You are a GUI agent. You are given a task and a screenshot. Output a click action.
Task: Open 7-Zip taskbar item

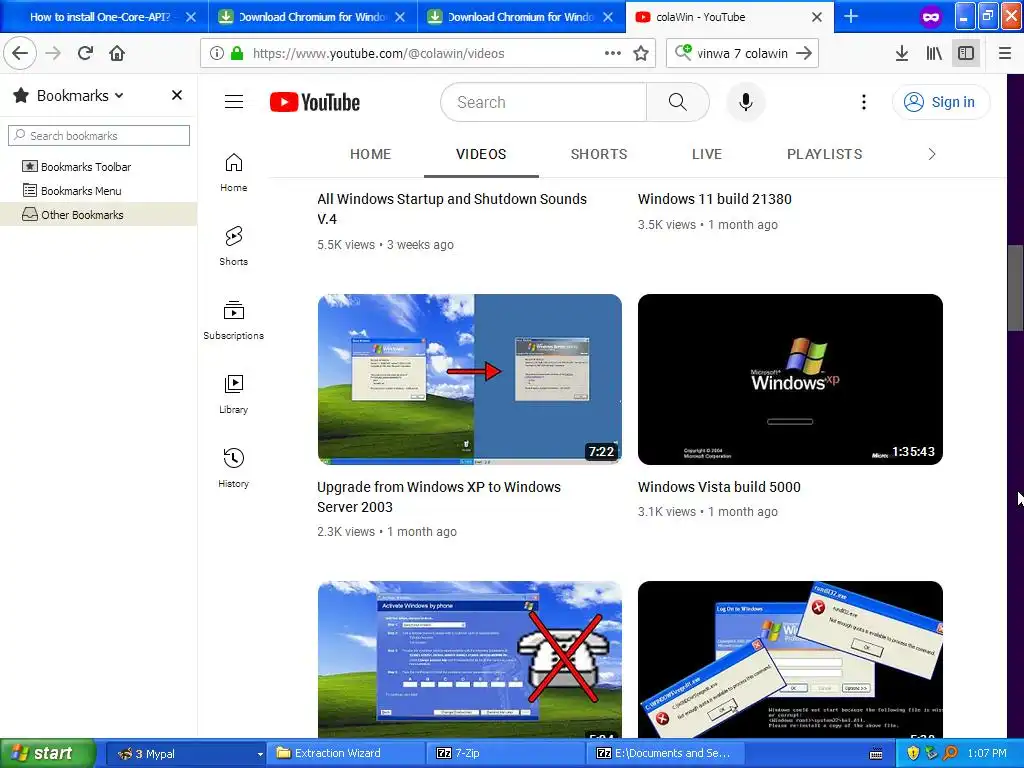click(506, 753)
